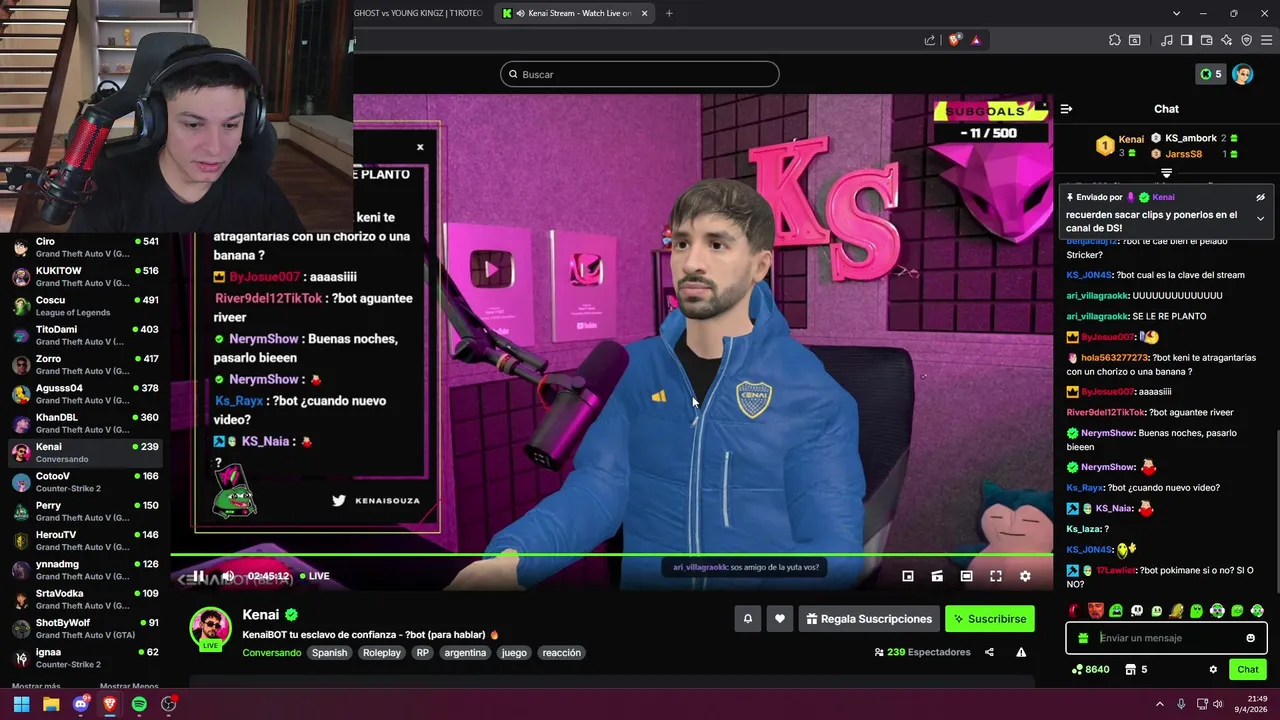Viewport: 1280px width, 720px height.
Task: Share the stream via share icon
Action: (x=989, y=652)
